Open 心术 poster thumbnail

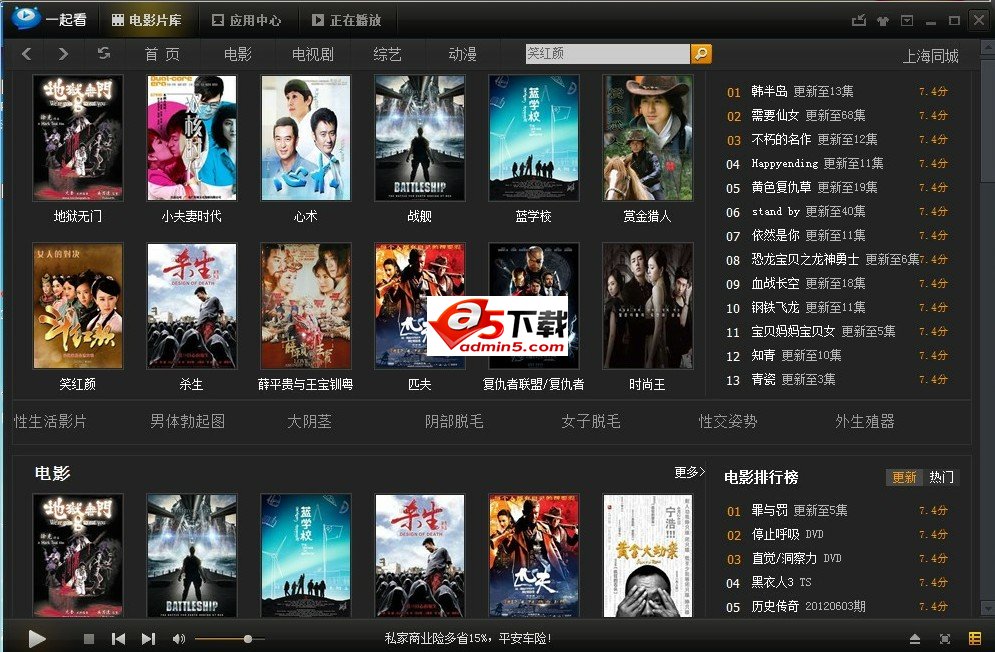pos(306,138)
